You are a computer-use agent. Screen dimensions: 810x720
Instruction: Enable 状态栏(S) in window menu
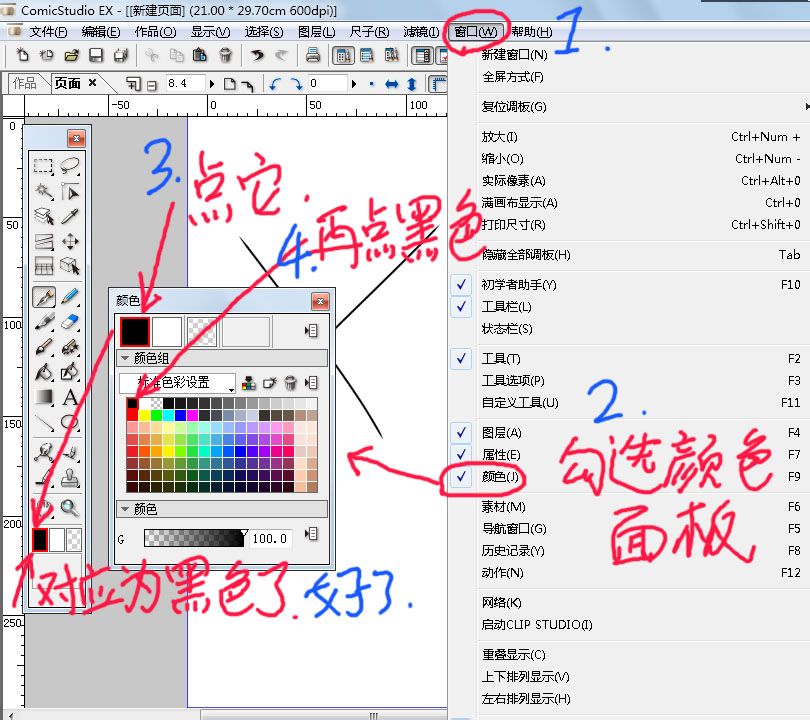coord(507,329)
